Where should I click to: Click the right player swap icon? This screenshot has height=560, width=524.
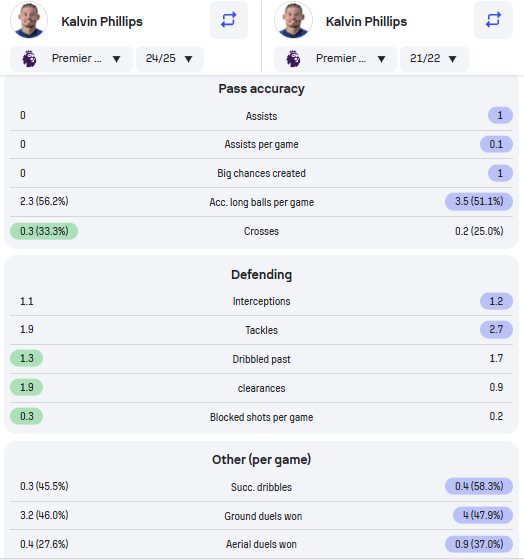[x=493, y=20]
